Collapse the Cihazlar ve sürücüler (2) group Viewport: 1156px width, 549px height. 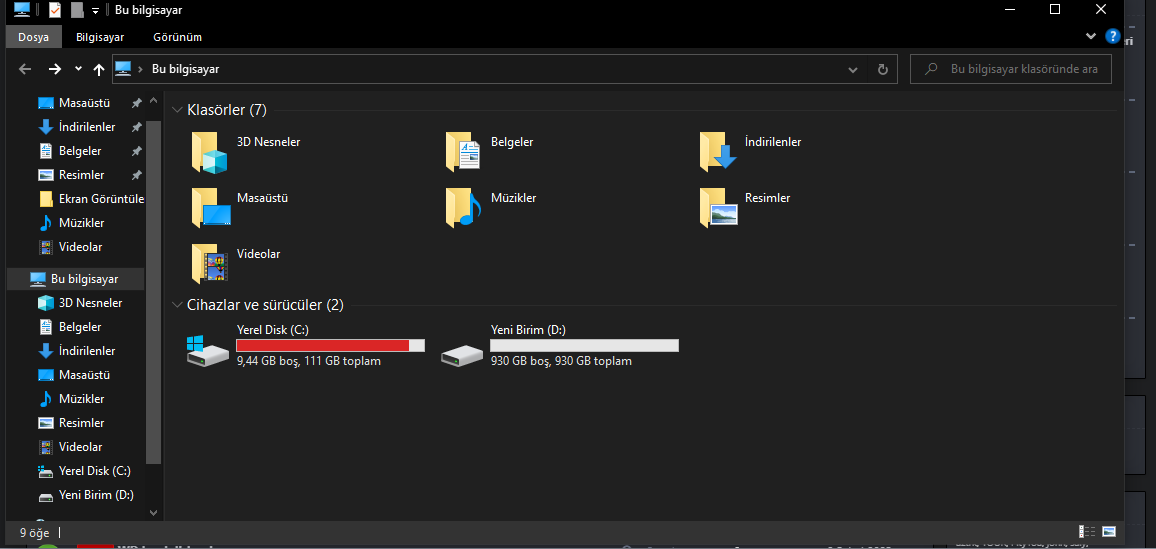click(x=177, y=305)
